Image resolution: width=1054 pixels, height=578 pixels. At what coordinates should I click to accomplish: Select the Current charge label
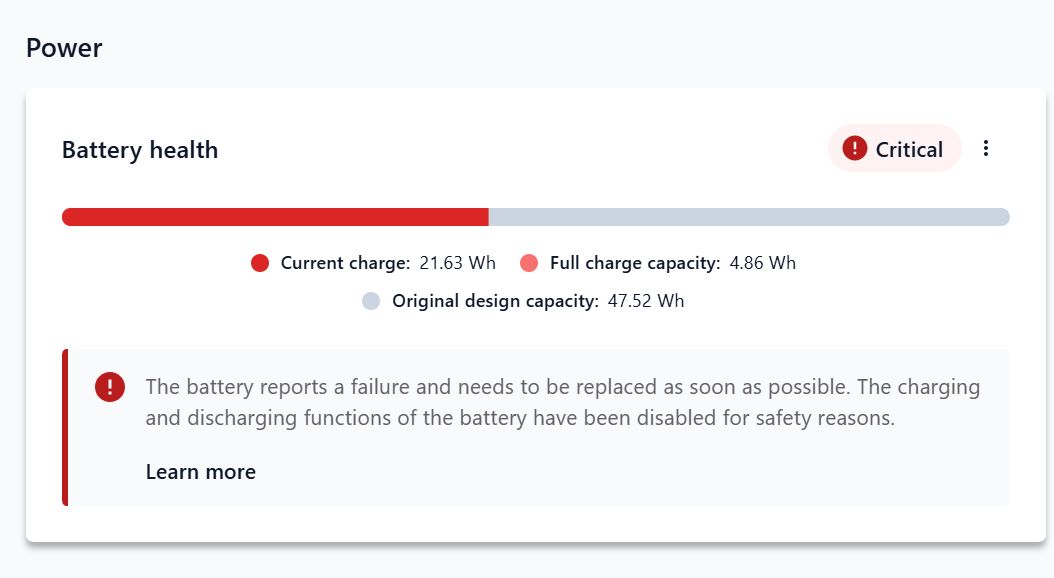pyautogui.click(x=345, y=263)
